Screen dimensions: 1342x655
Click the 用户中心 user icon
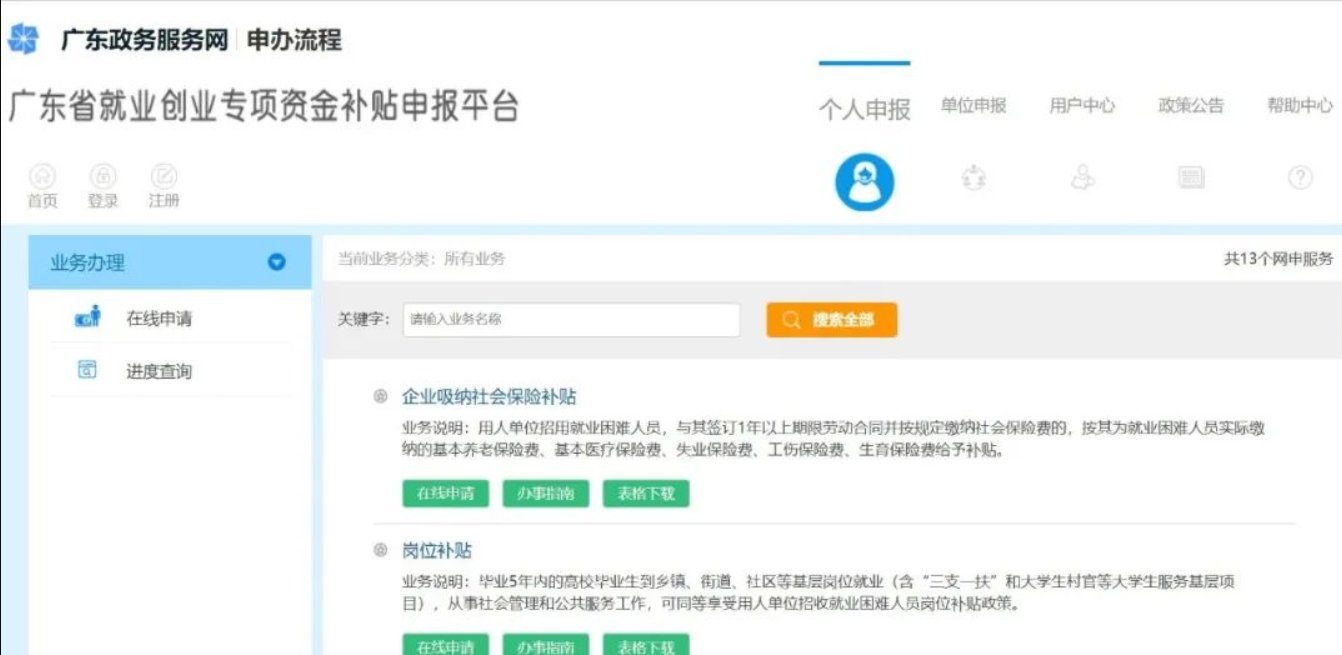1082,178
